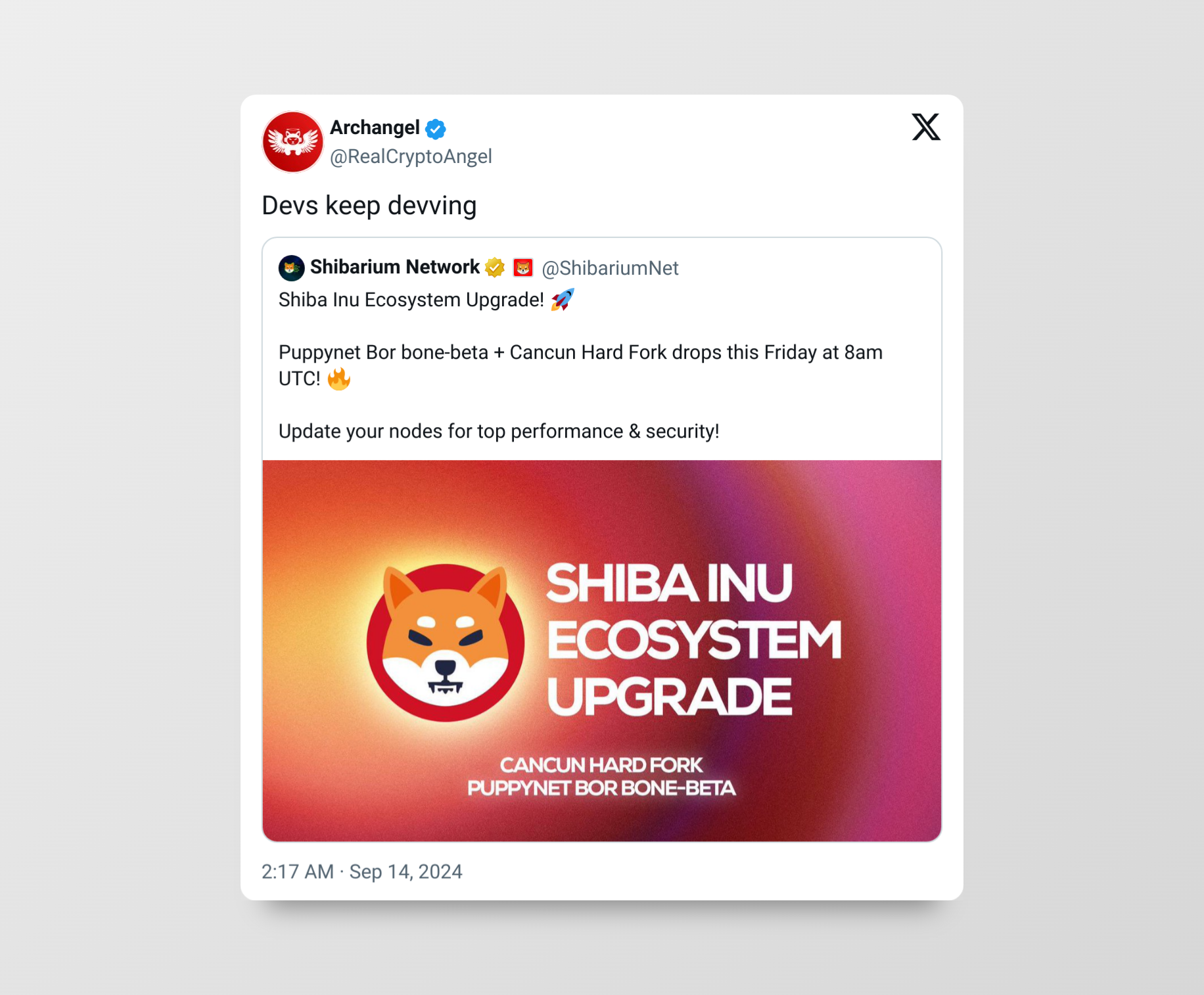The width and height of the screenshot is (1204, 995).
Task: Visit the @RealCryptoAngel handle
Action: tap(411, 156)
